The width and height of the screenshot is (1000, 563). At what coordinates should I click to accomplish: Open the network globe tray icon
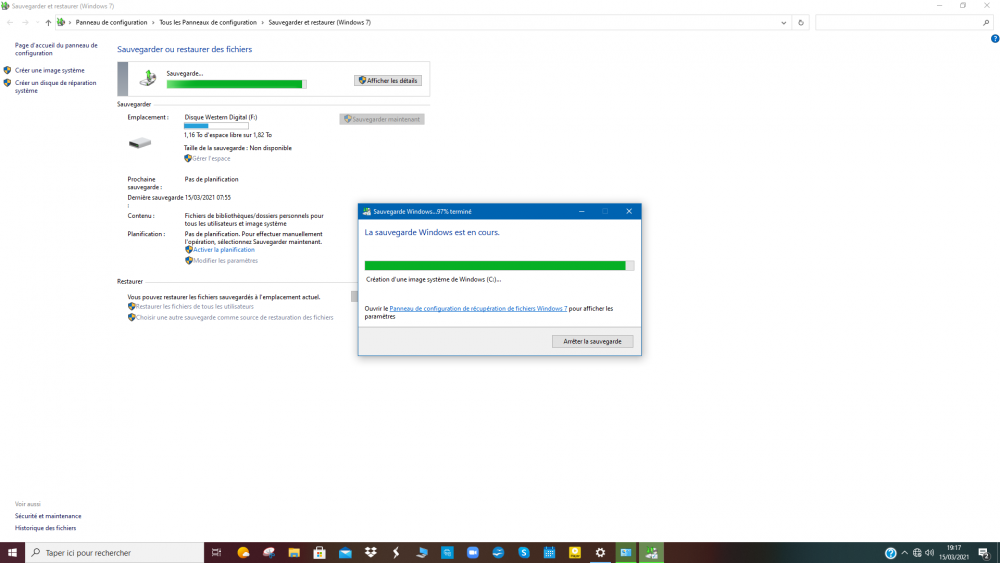(x=917, y=553)
